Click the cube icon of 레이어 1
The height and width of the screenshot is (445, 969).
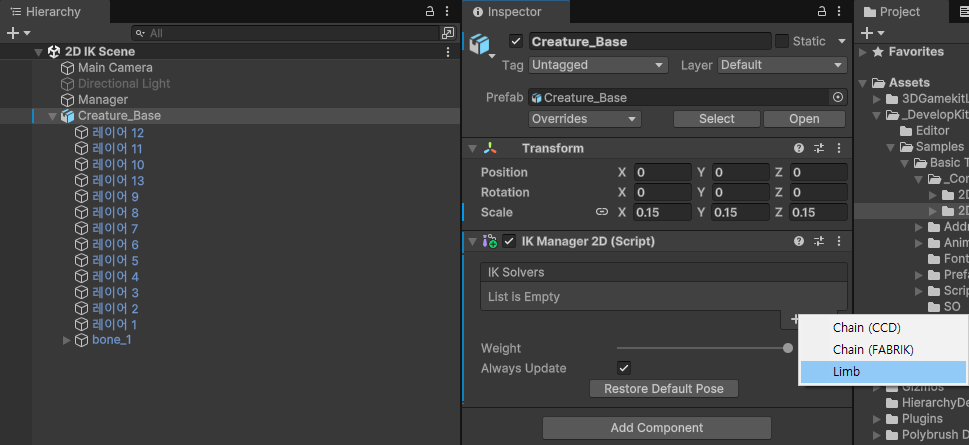[82, 324]
